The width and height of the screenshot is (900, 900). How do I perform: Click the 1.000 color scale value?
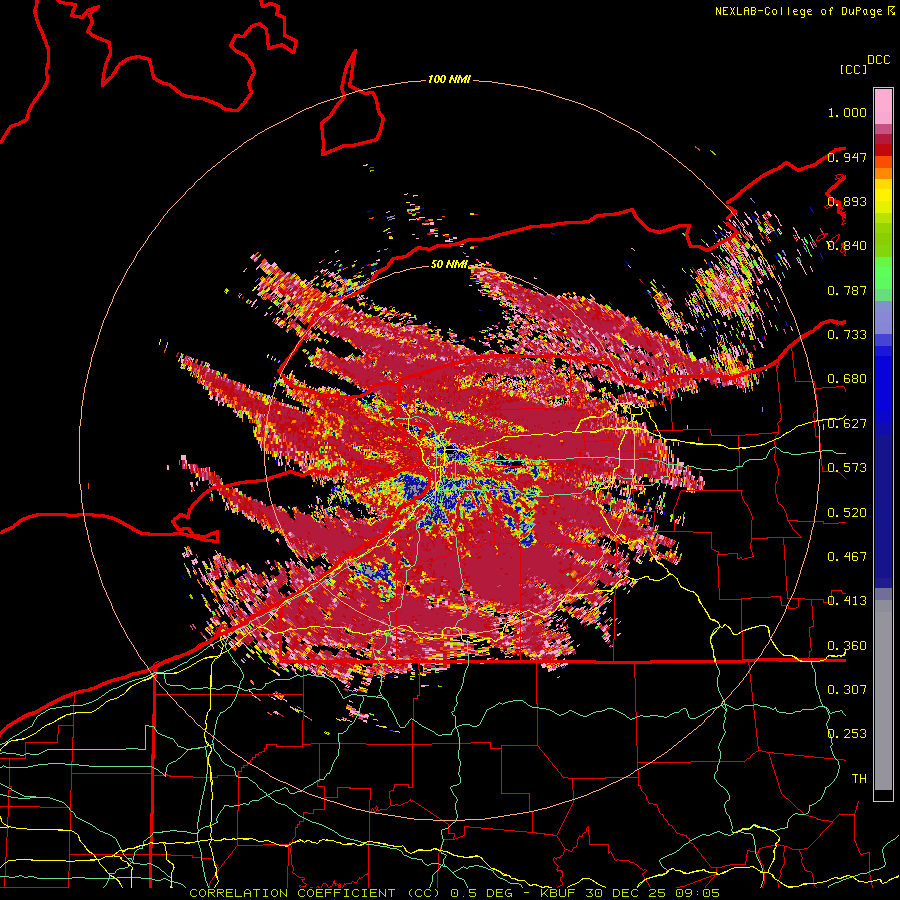click(847, 112)
